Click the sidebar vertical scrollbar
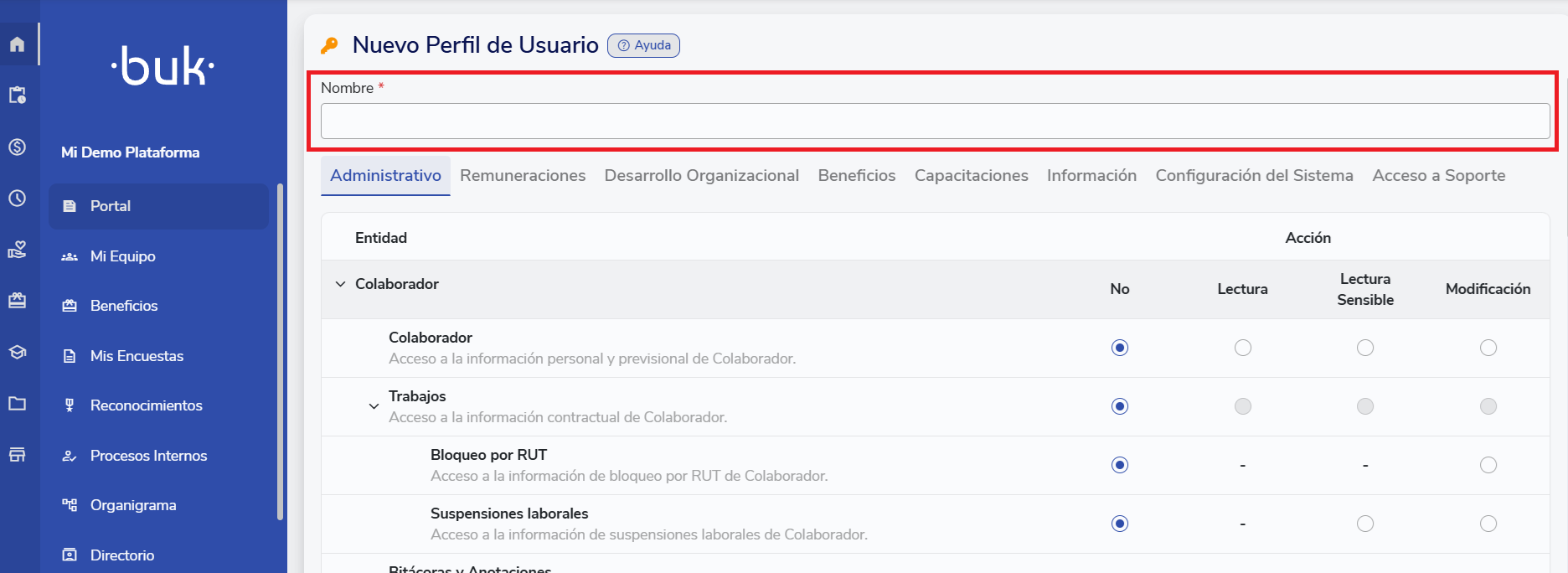 280,352
